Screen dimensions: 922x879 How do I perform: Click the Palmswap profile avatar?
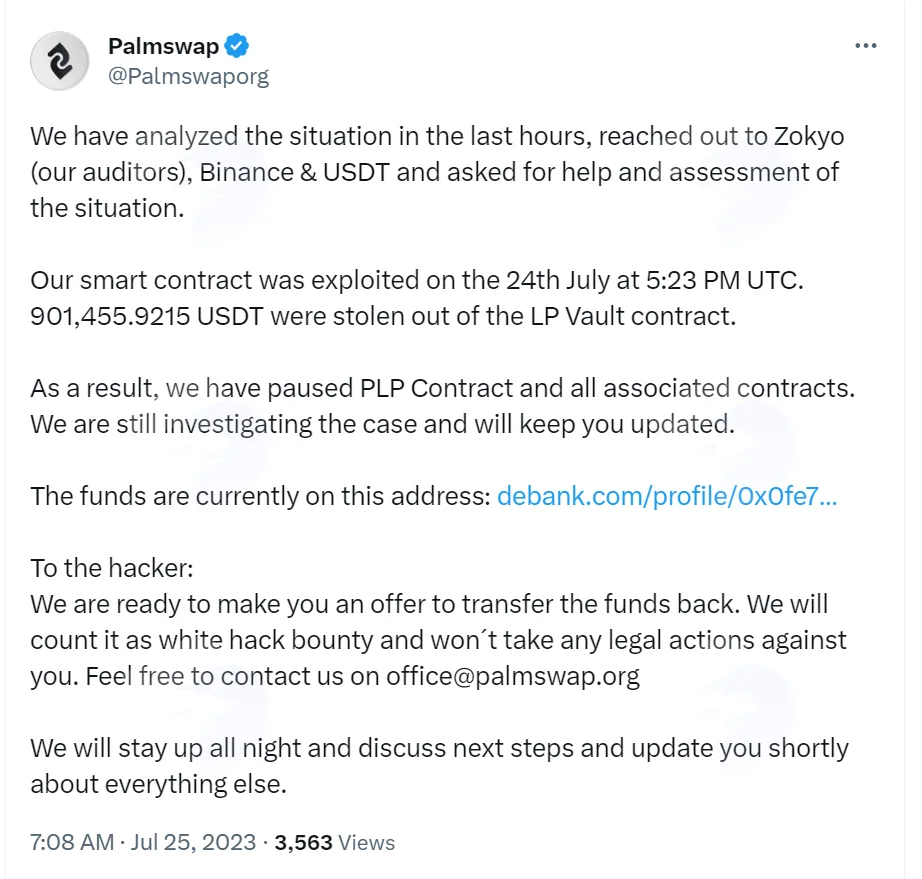59,61
